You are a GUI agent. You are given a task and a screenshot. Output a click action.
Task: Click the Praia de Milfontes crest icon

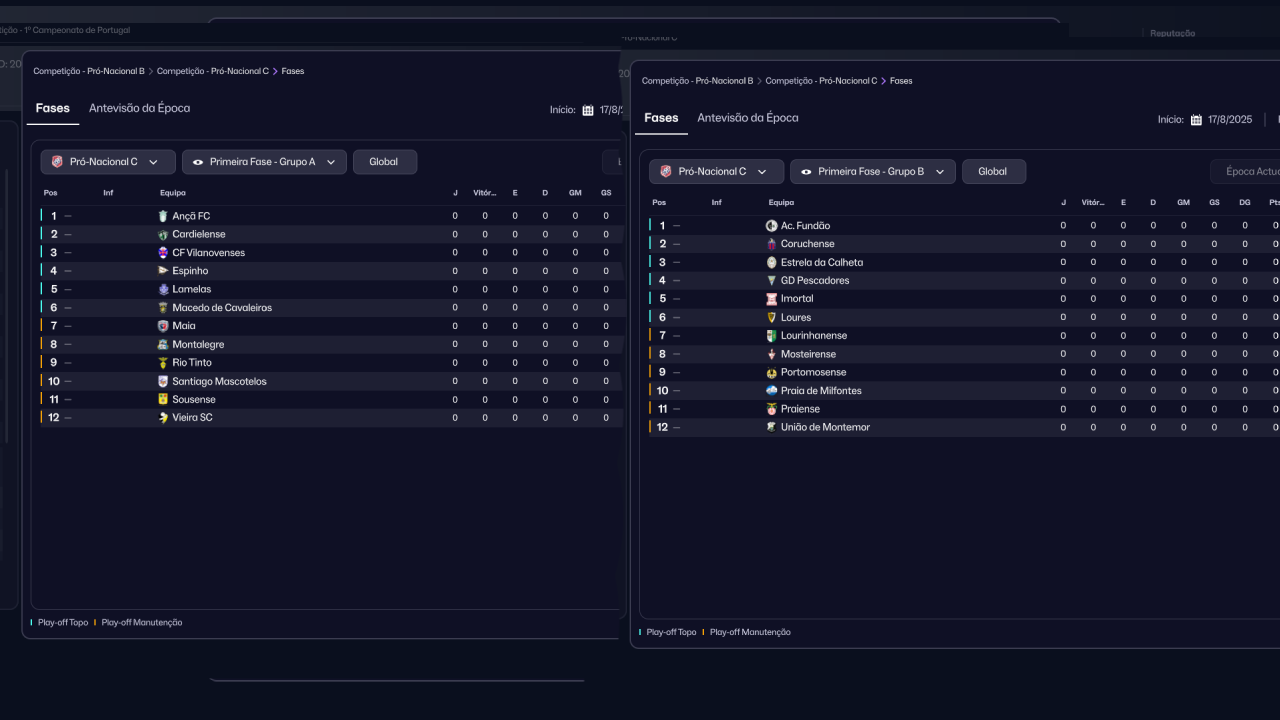771,391
